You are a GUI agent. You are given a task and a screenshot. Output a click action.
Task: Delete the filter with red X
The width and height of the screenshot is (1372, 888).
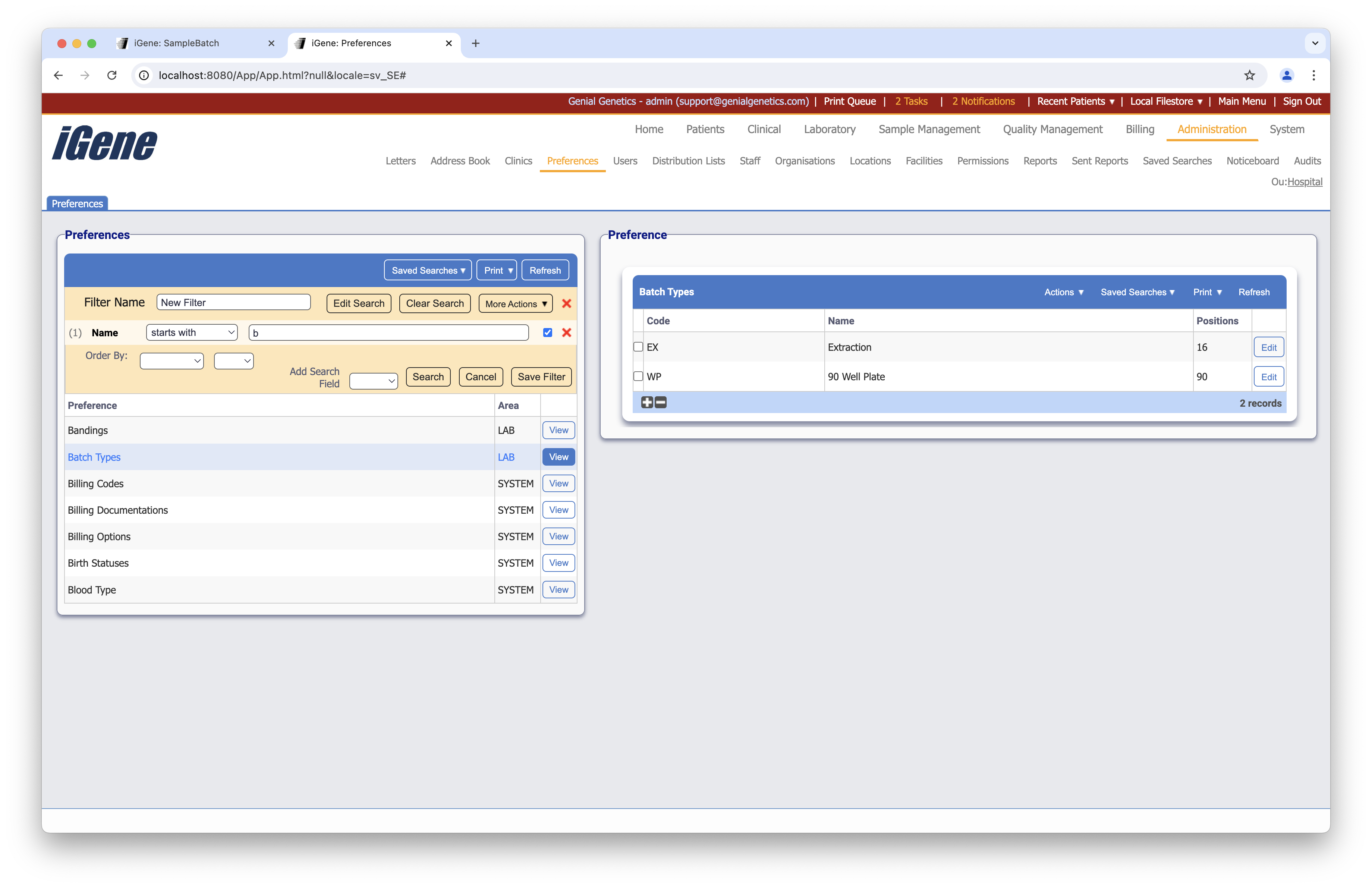[x=566, y=303]
